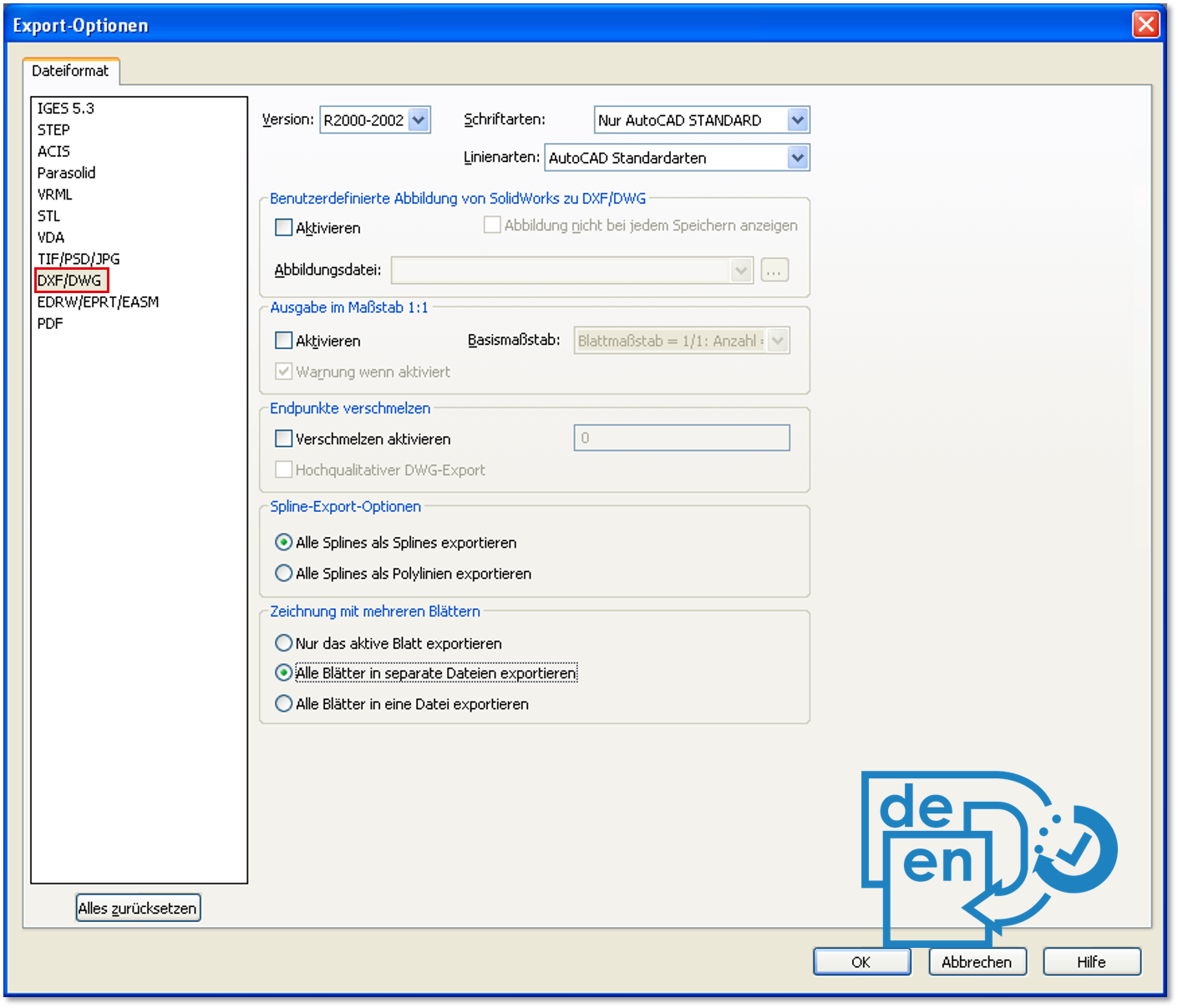The height and width of the screenshot is (1008, 1178).
Task: Confirm the dialog with OK
Action: point(861,962)
